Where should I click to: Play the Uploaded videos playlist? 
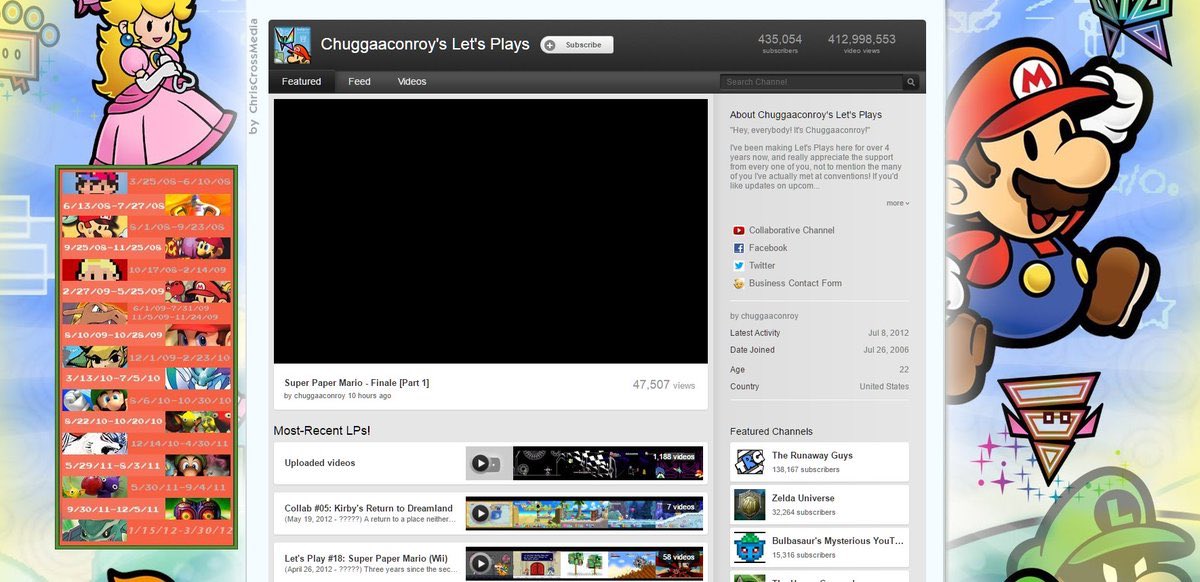tap(481, 463)
